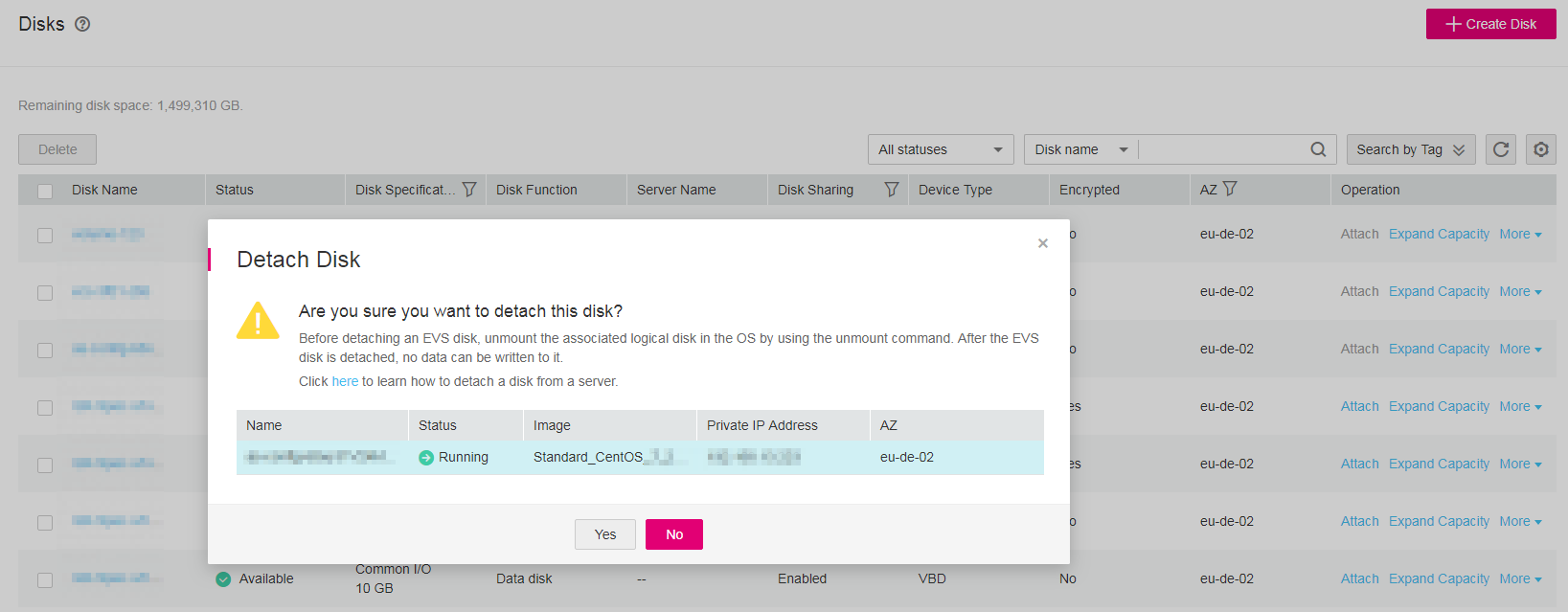Click Attach in the fourth disk row
The image size is (1568, 612).
tap(1359, 406)
